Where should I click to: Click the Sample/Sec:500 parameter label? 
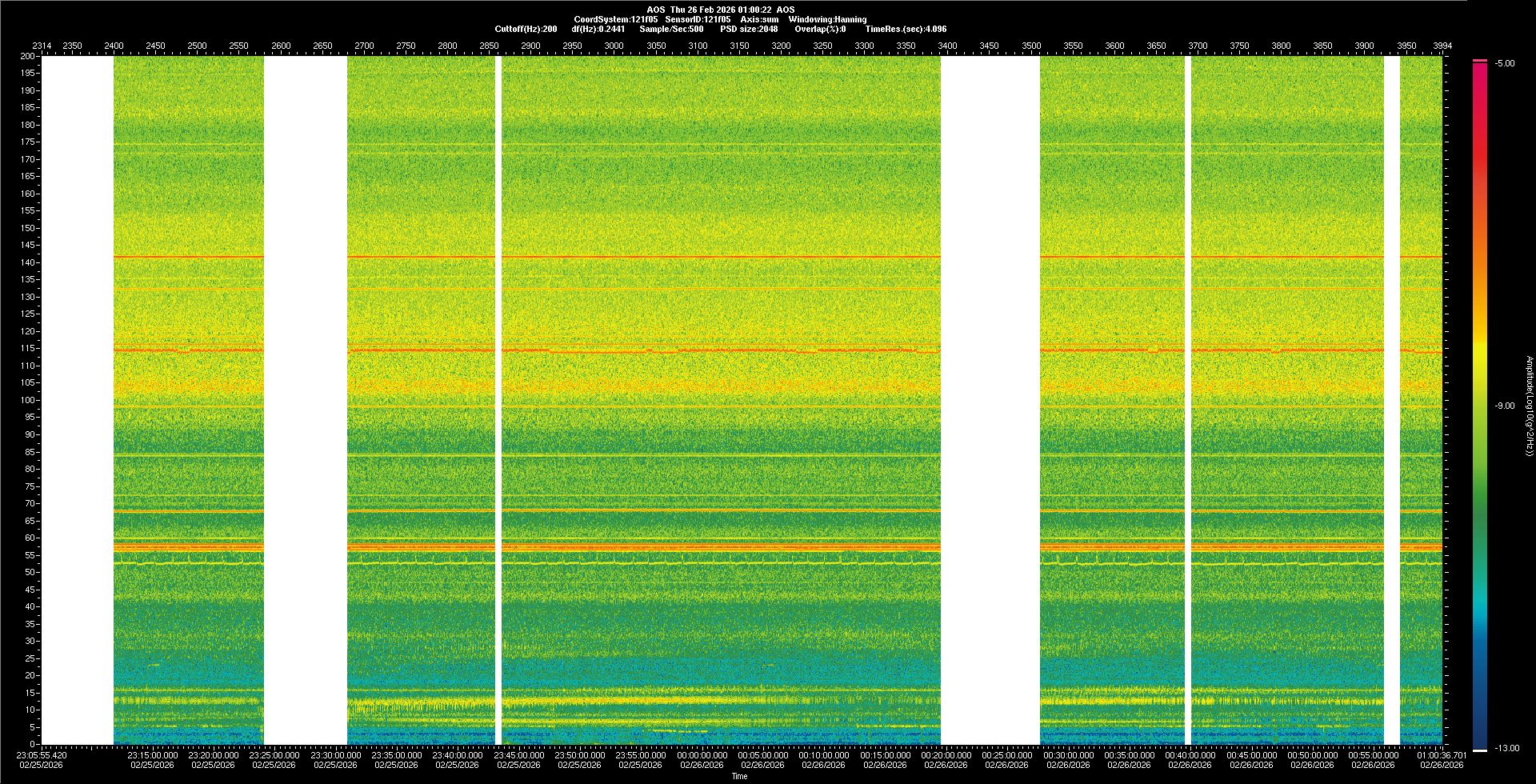[x=671, y=29]
